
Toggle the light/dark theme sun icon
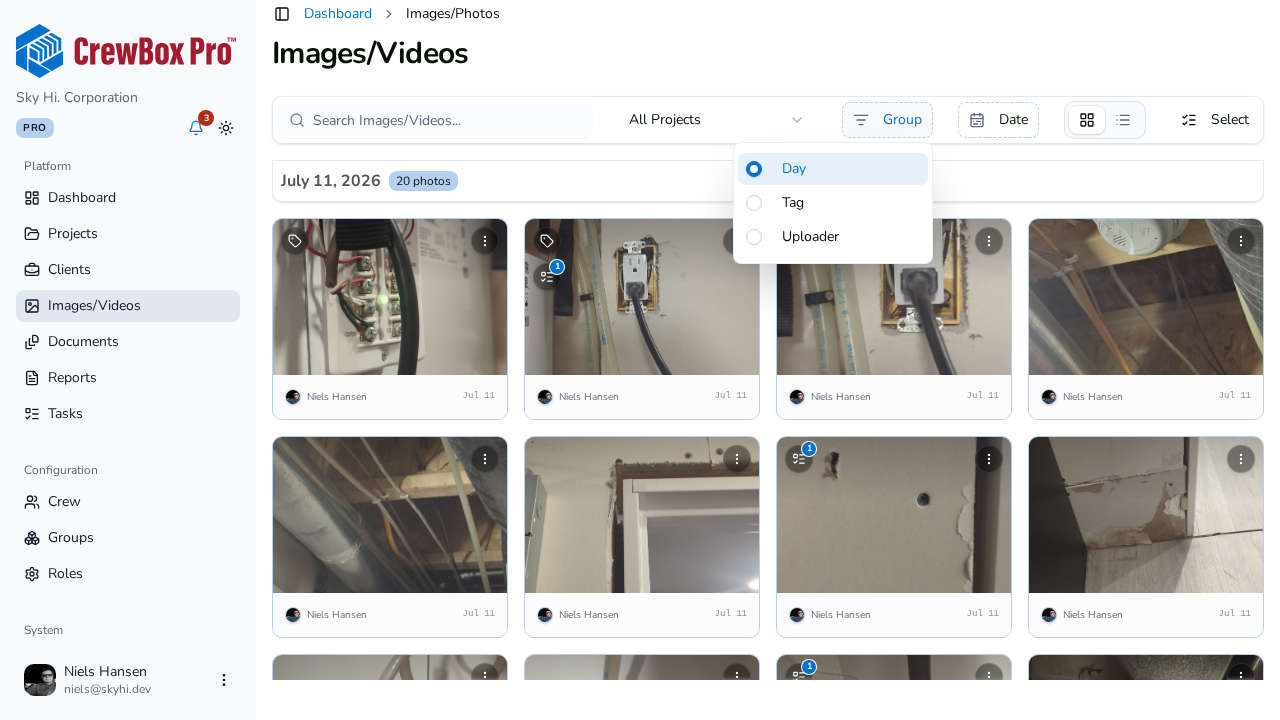[226, 128]
